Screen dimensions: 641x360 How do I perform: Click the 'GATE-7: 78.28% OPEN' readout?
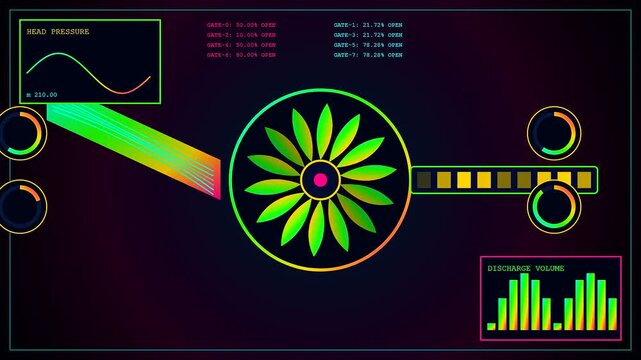point(368,55)
